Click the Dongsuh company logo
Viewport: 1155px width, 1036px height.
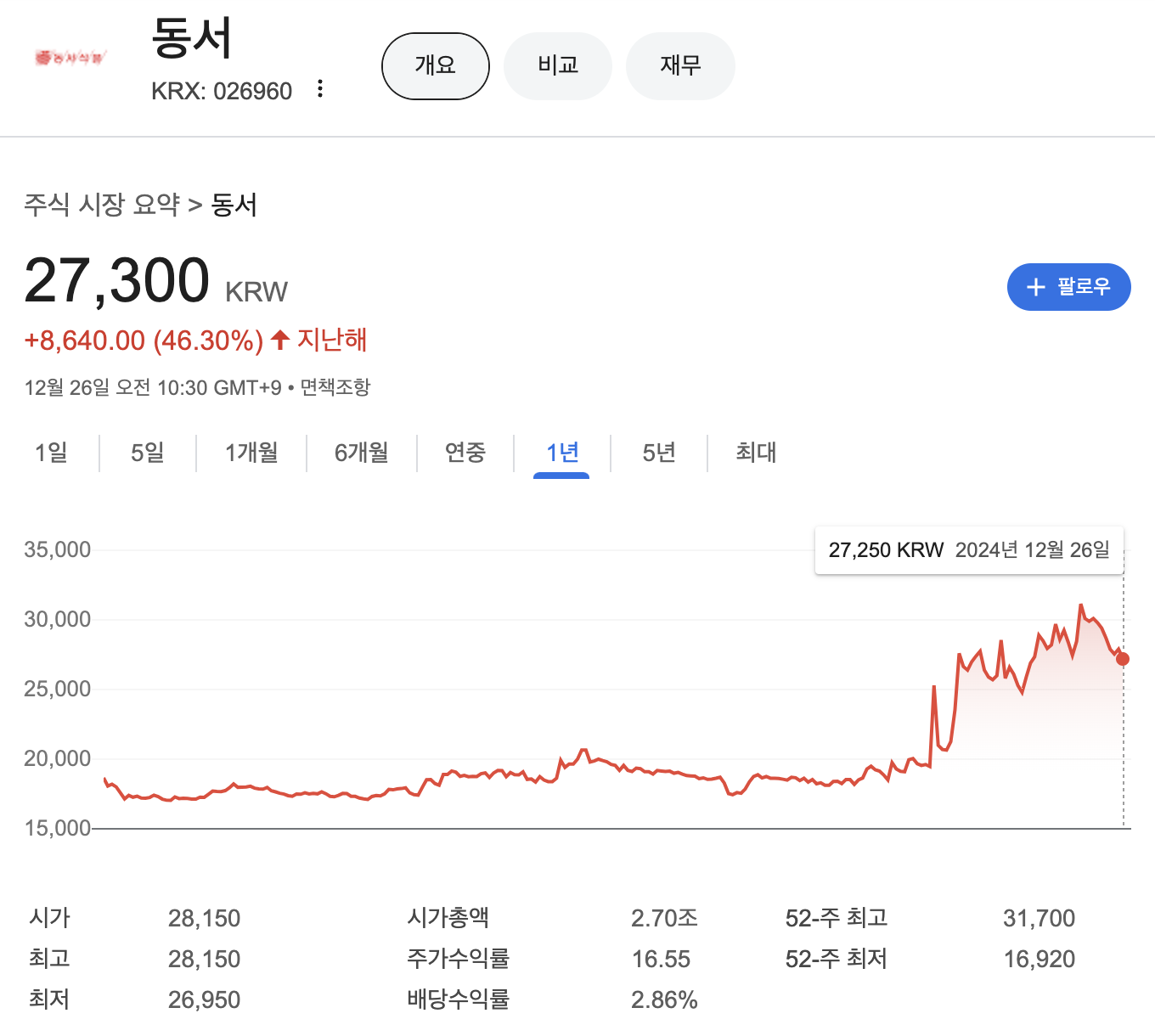coord(70,58)
